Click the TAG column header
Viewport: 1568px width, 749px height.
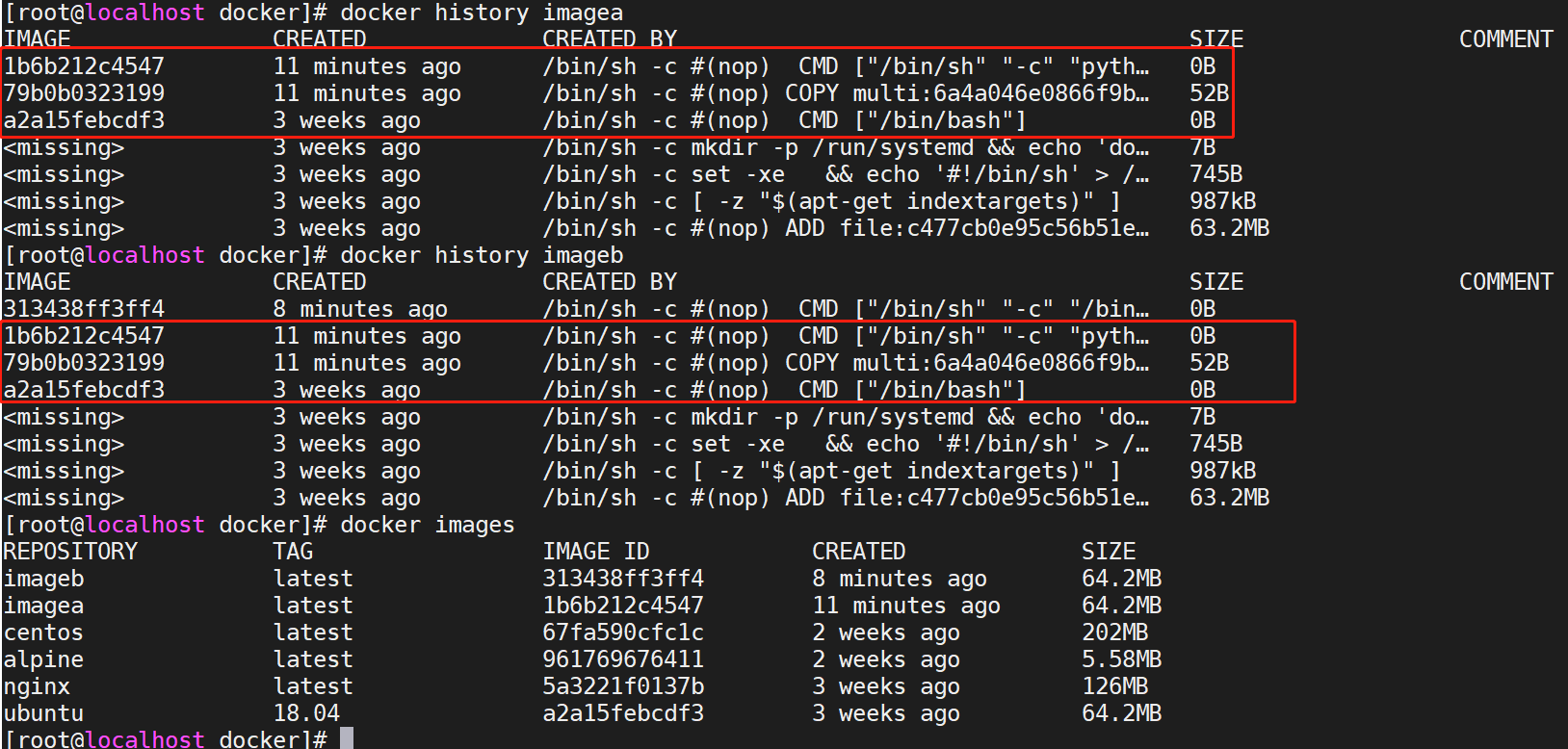[293, 552]
